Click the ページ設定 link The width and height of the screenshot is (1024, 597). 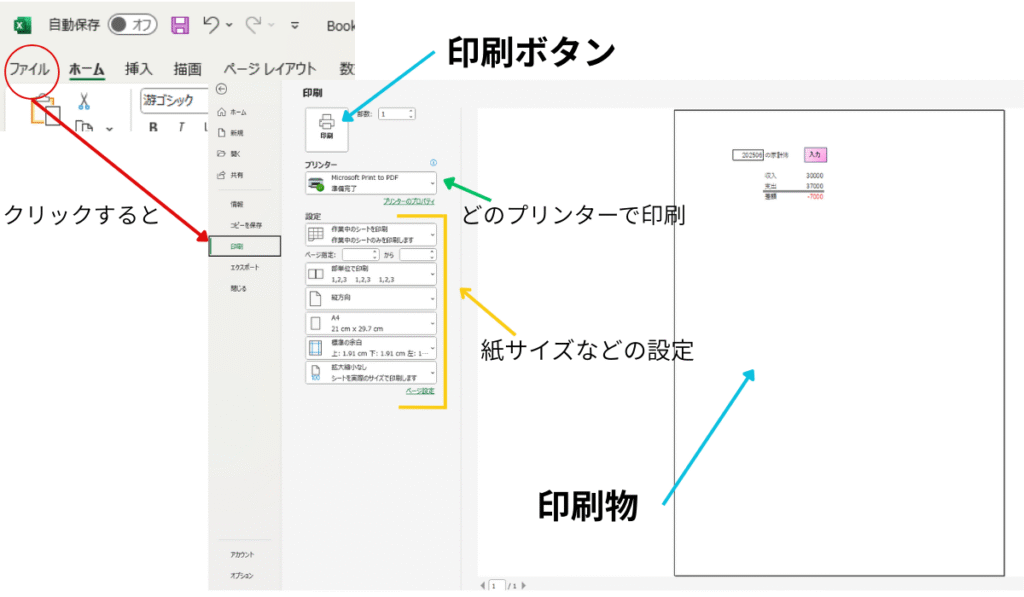click(420, 391)
